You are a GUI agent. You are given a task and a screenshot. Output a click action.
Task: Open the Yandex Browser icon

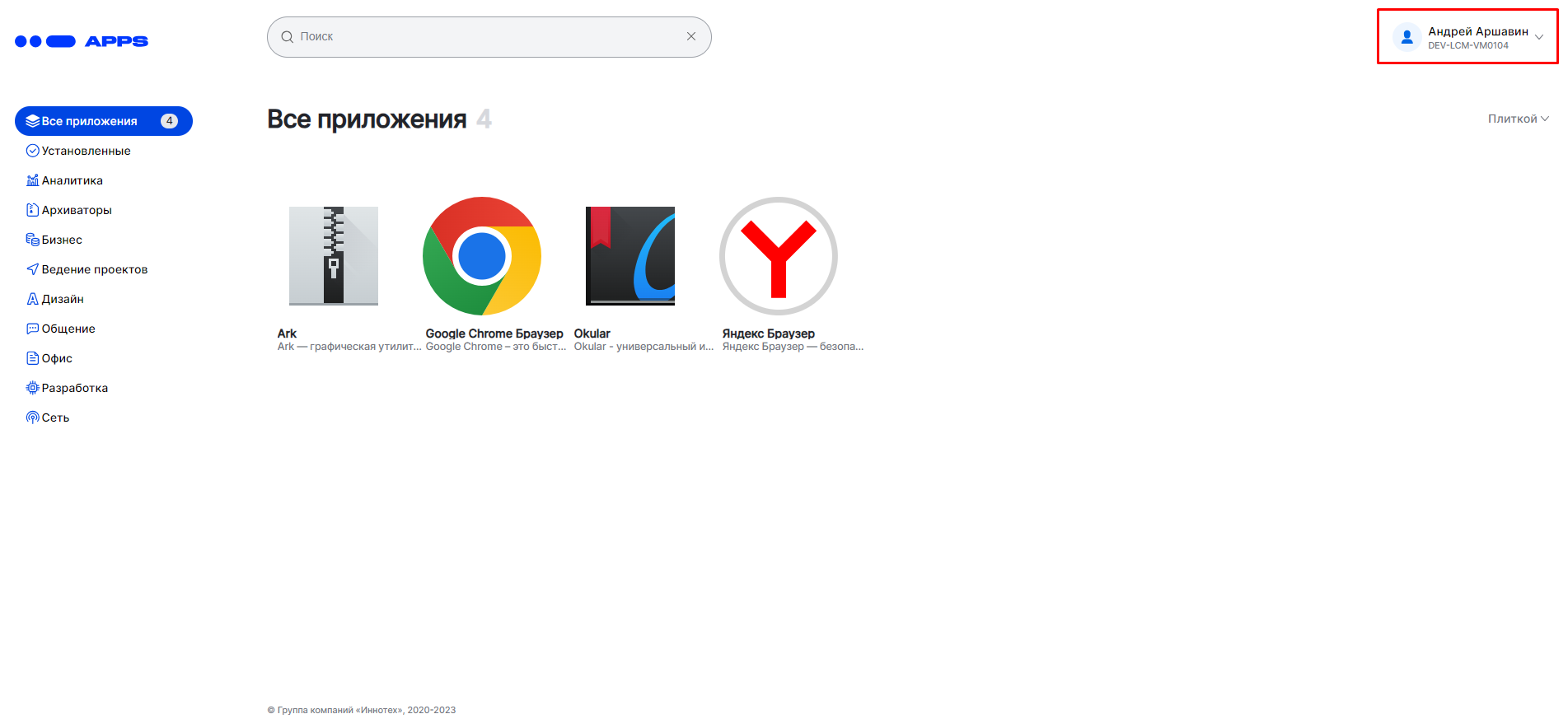779,256
